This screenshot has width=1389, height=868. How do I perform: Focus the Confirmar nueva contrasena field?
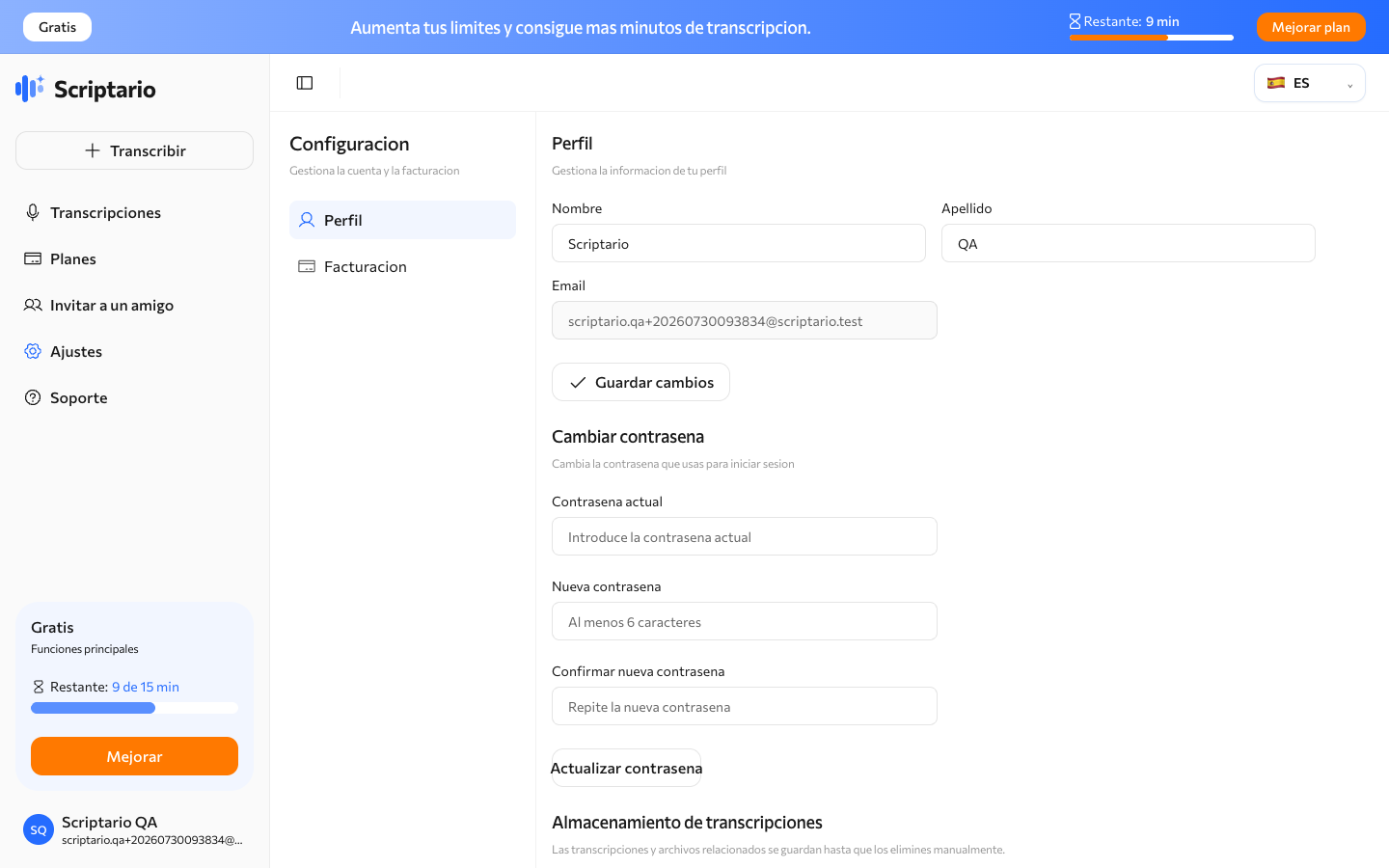(745, 706)
